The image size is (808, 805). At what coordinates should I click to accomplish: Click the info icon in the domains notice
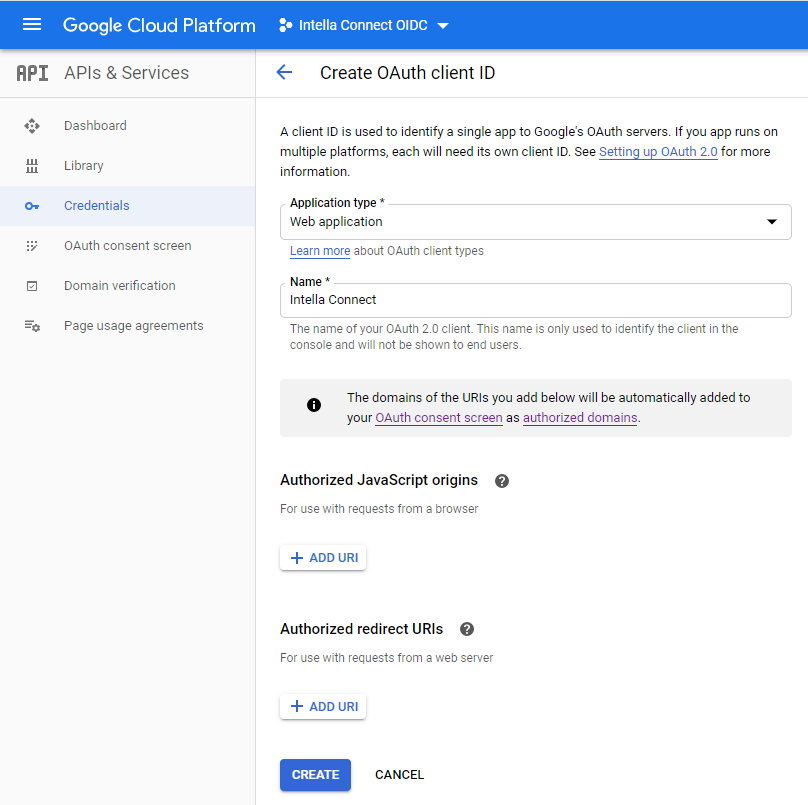[314, 407]
